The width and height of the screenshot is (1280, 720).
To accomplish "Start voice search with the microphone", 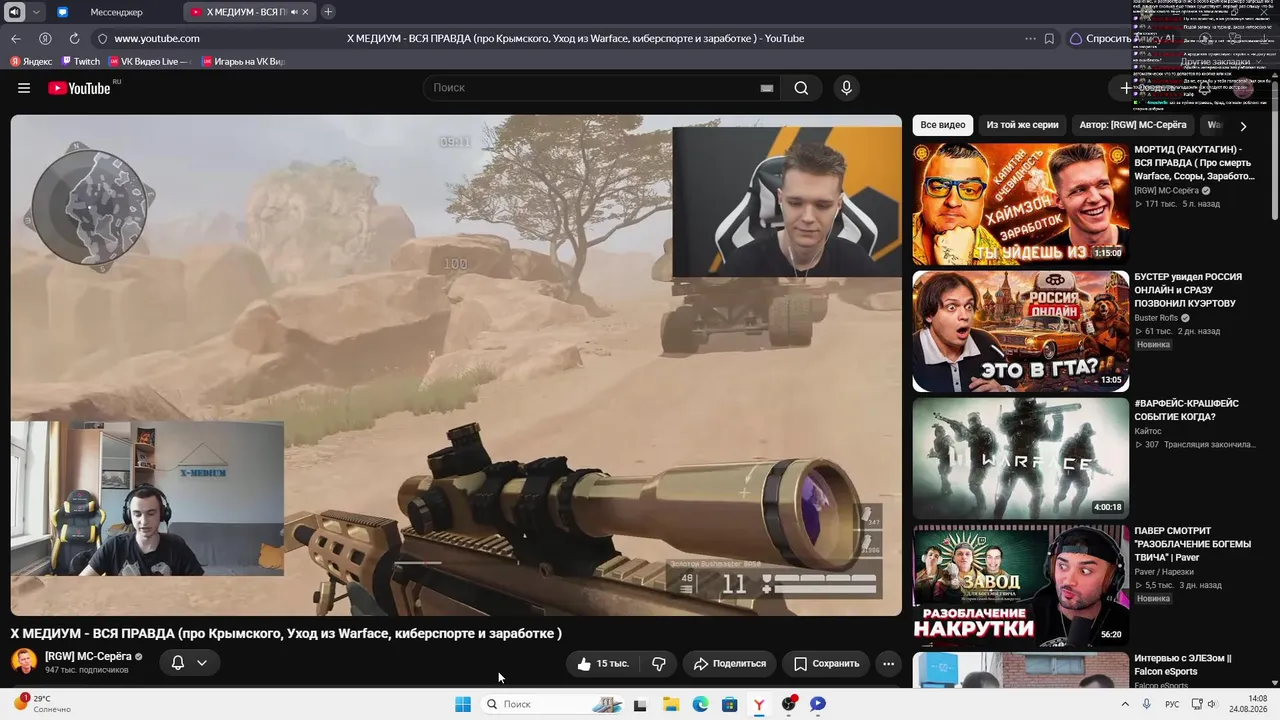I will pos(846,88).
